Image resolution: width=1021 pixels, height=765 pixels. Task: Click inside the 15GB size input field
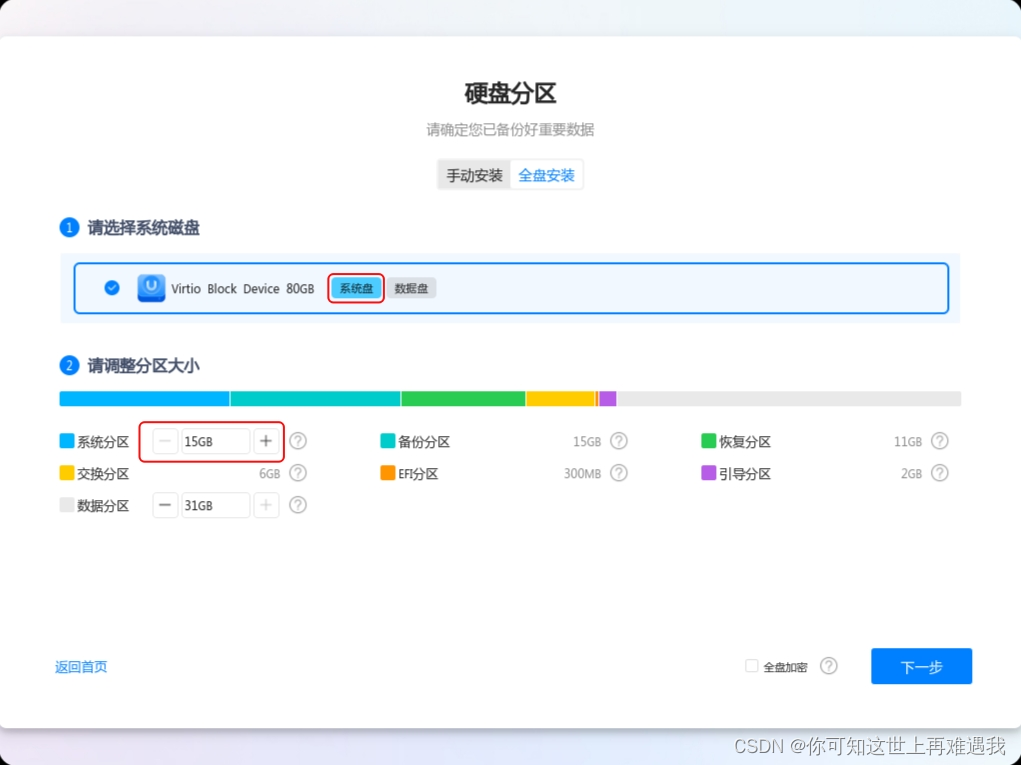(x=215, y=440)
